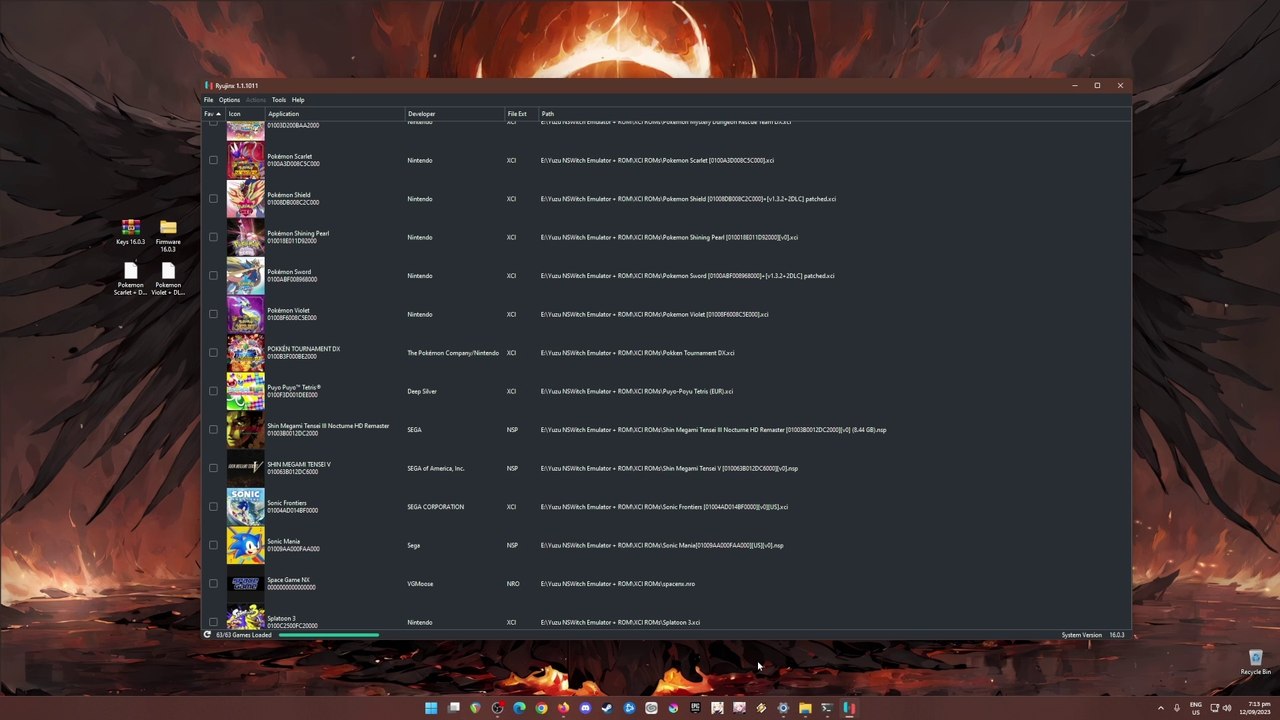Click the Pokémon Violet game cover icon

(245, 314)
